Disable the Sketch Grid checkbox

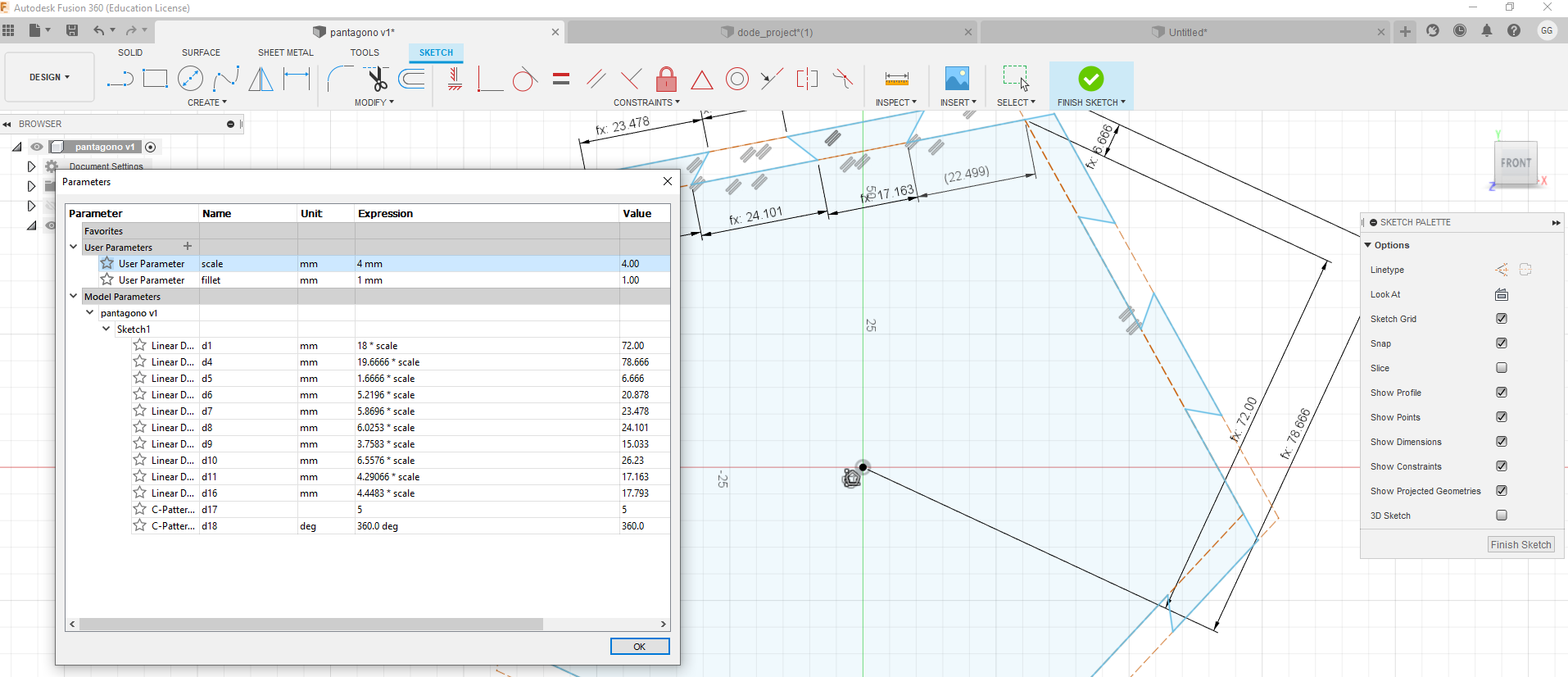point(1501,319)
